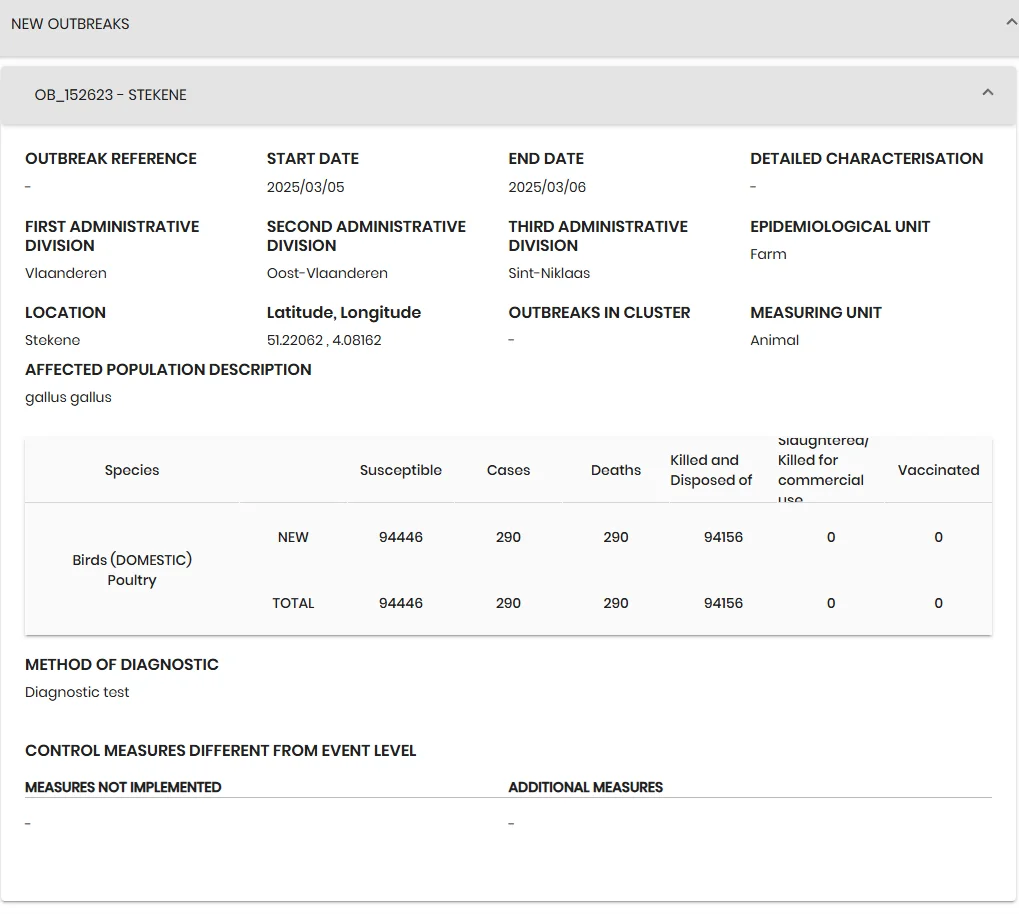Screen dimensions: 1019x914
Task: Click the TOTAL row label
Action: [x=293, y=603]
